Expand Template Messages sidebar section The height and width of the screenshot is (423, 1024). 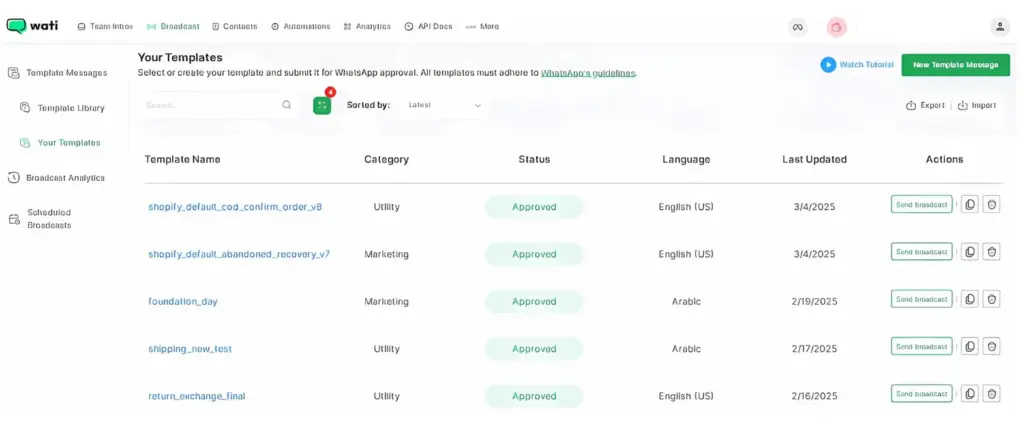tap(66, 73)
